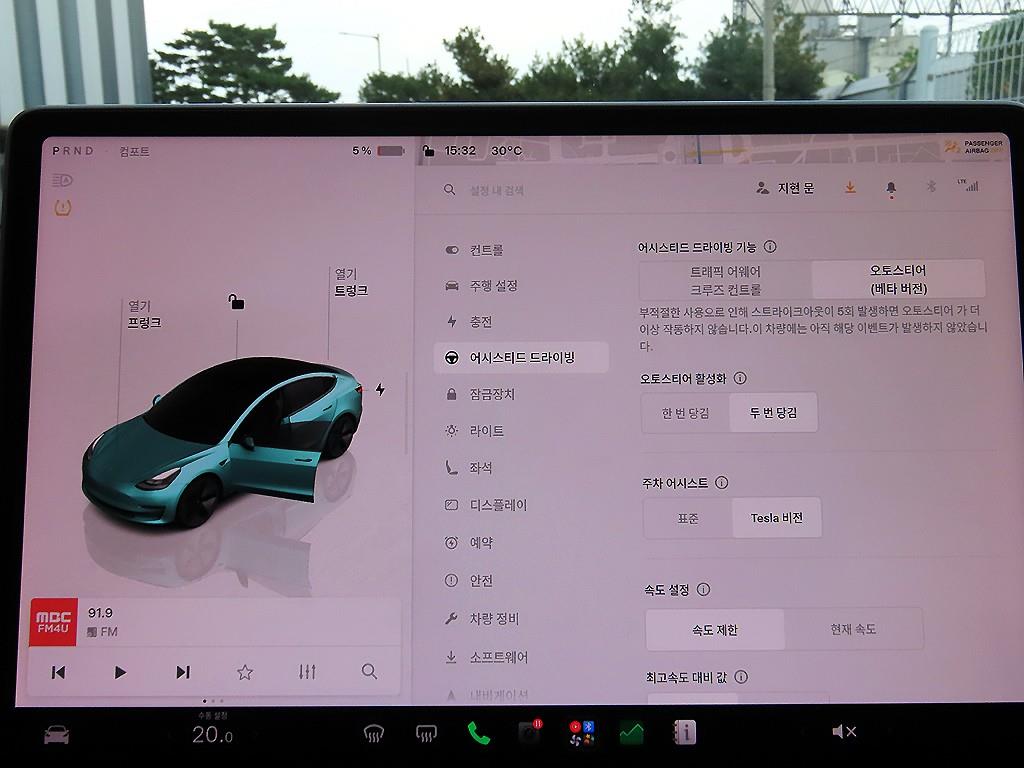Open the green energy chart app
The width and height of the screenshot is (1024, 768).
[632, 733]
